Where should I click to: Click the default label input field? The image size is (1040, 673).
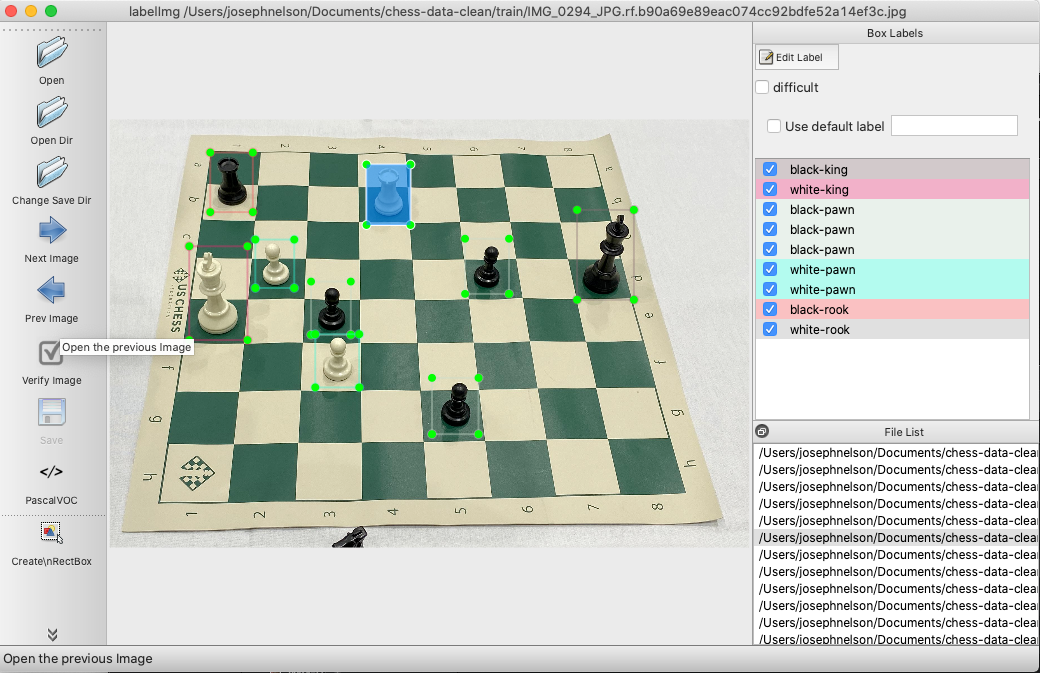point(954,124)
